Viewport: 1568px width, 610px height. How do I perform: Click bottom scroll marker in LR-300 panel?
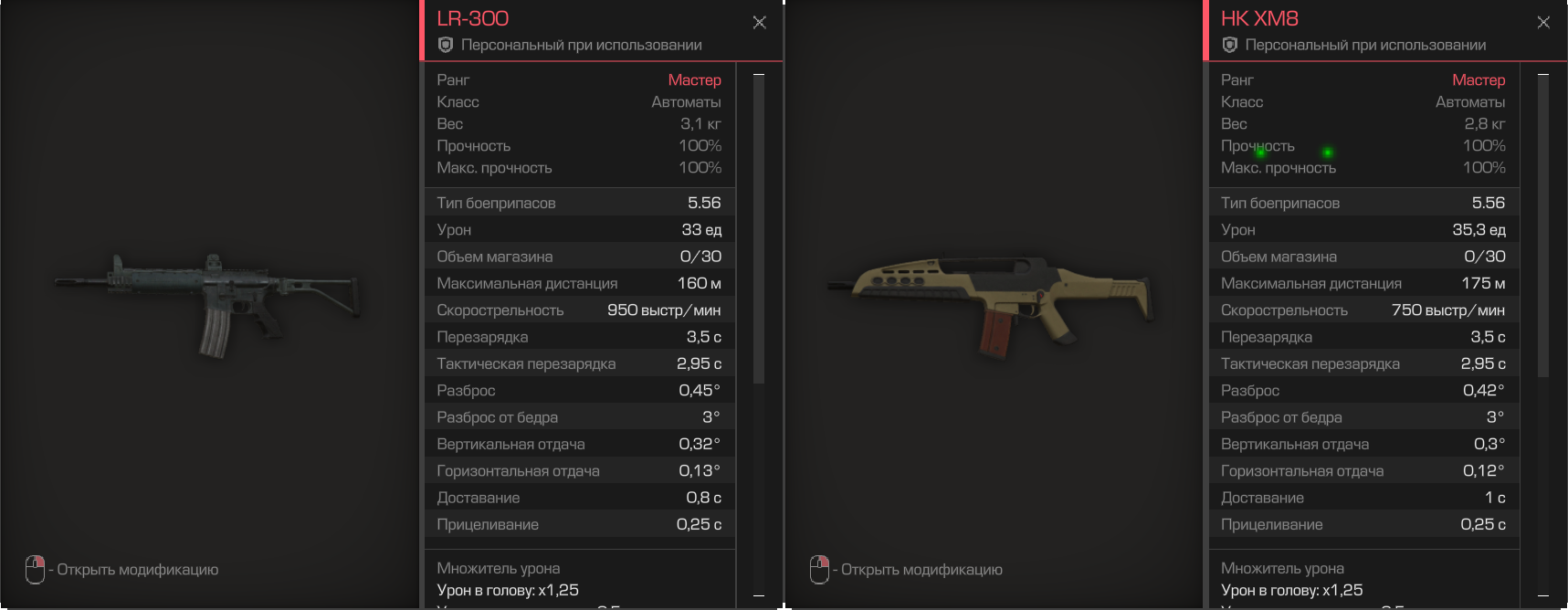pyautogui.click(x=759, y=596)
